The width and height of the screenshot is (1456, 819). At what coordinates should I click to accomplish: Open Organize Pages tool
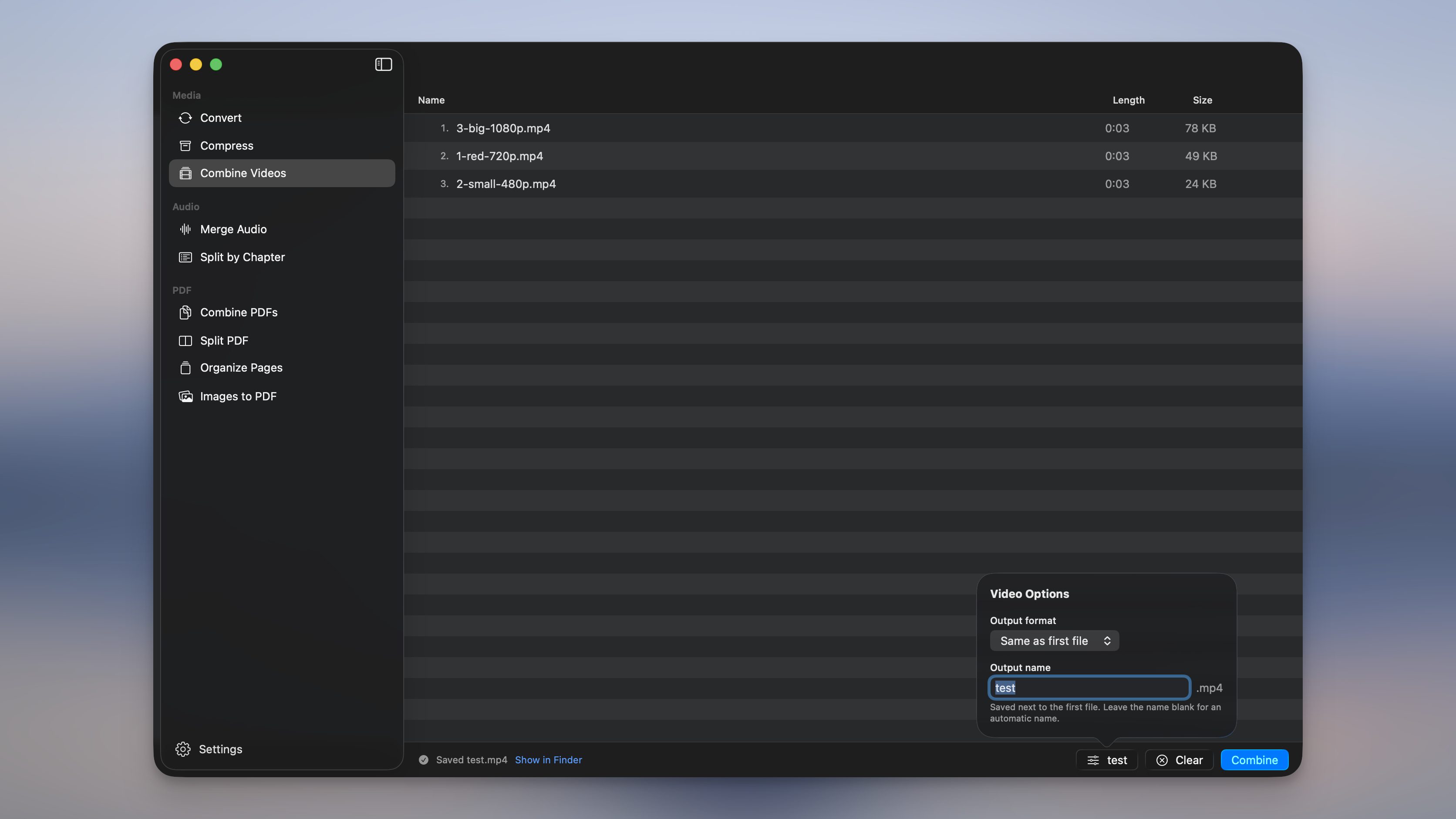(x=282, y=368)
